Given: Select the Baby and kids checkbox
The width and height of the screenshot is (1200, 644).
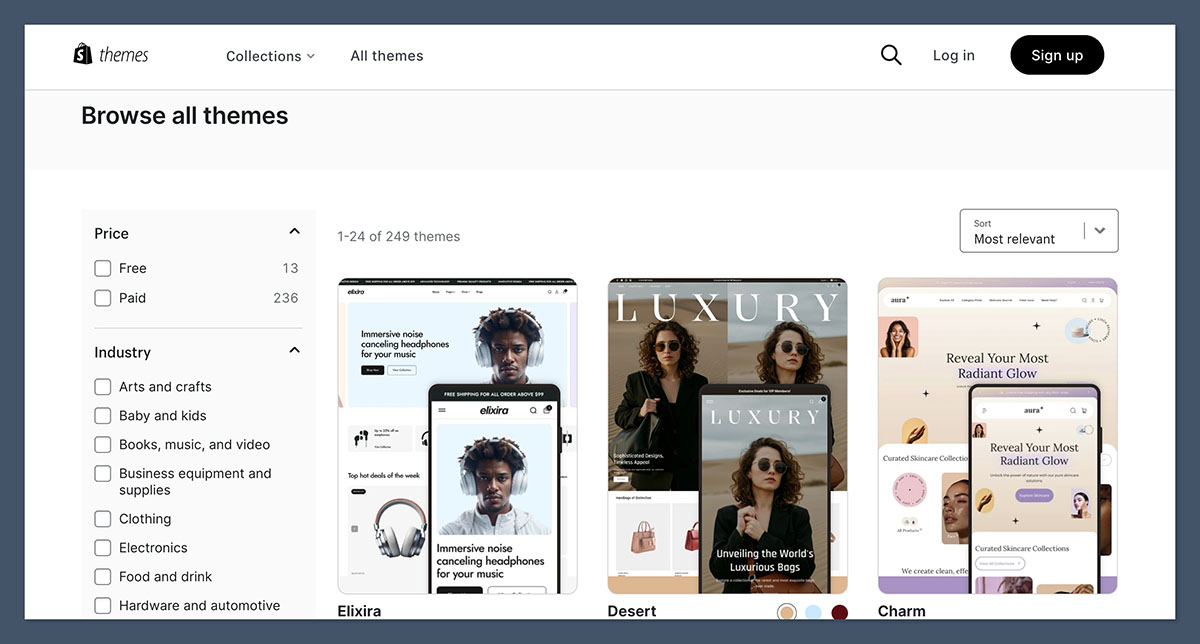Looking at the screenshot, I should point(102,415).
